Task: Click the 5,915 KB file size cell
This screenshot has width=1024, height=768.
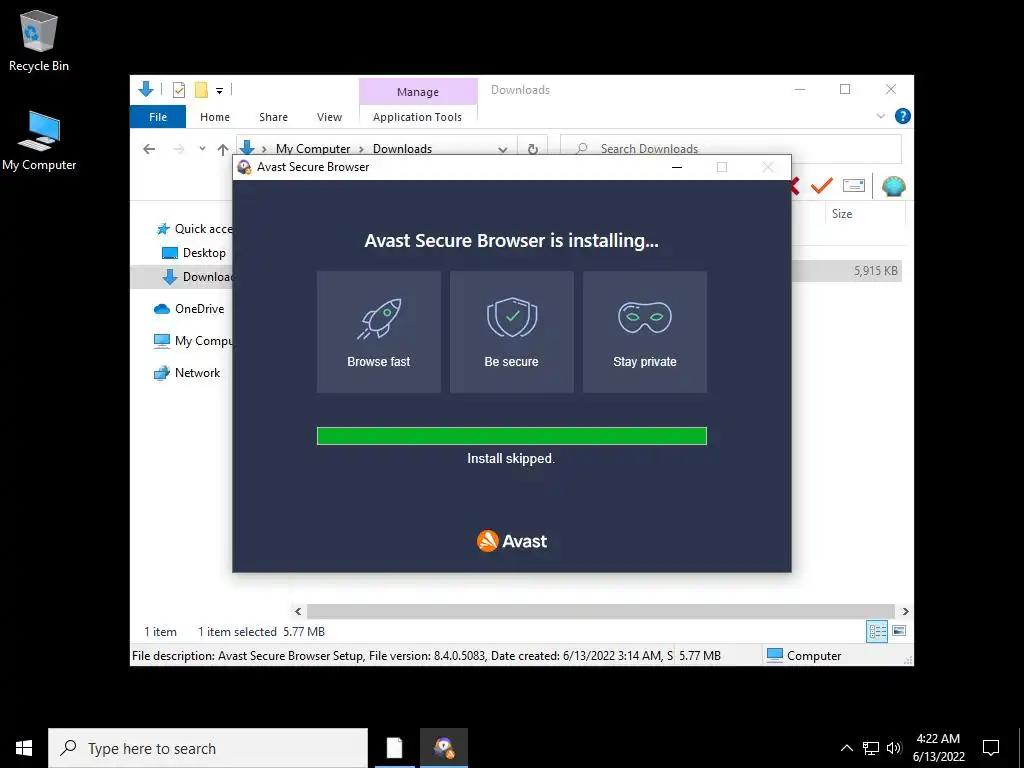Action: 875,271
